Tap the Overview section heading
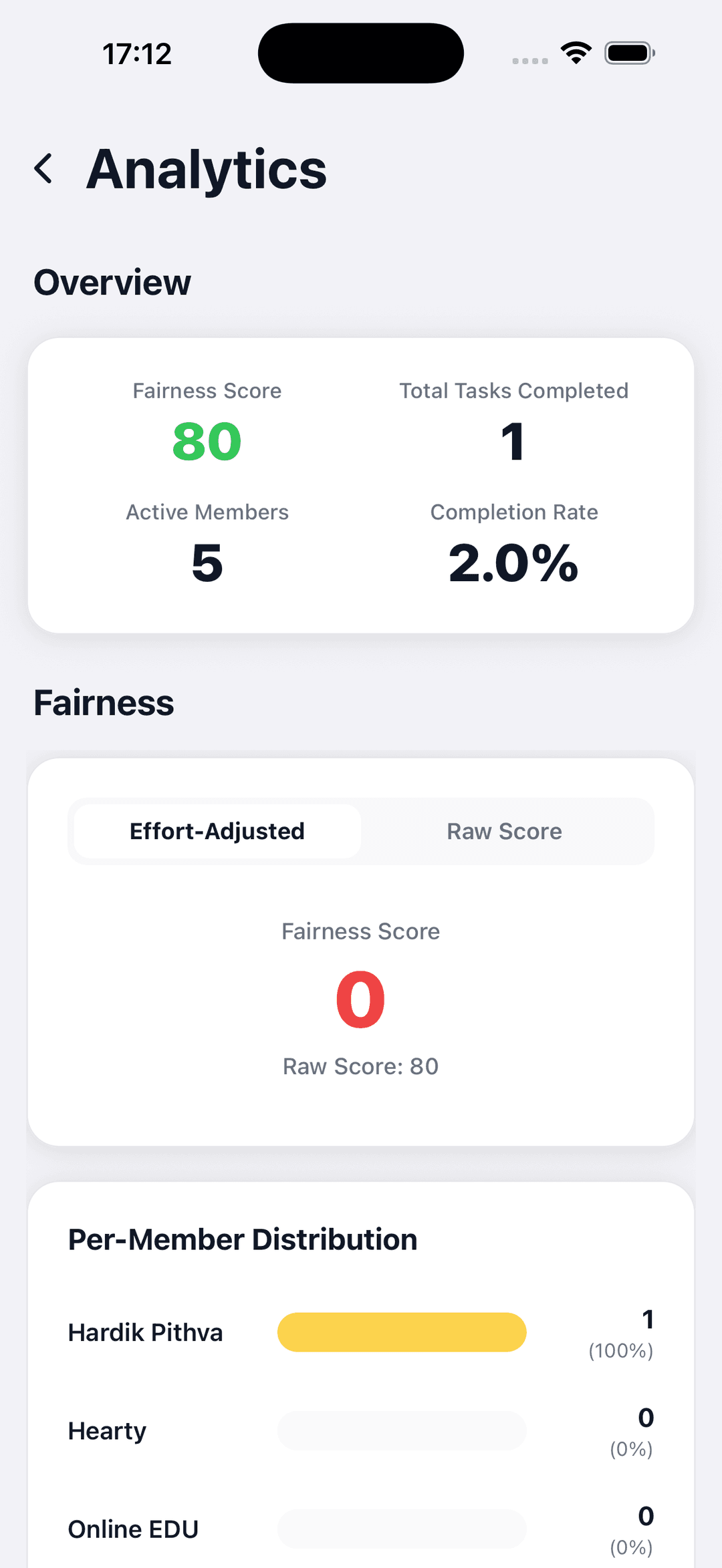This screenshot has height=1568, width=722. [112, 283]
